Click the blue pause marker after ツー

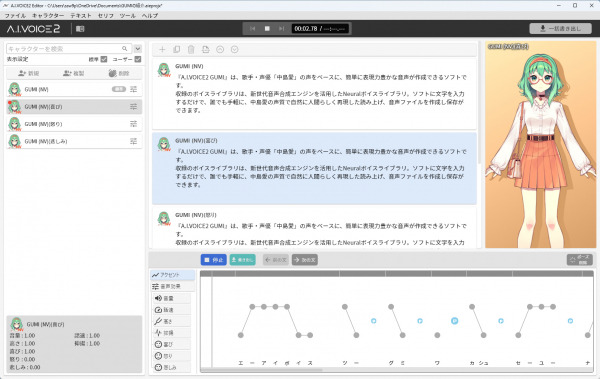click(373, 321)
